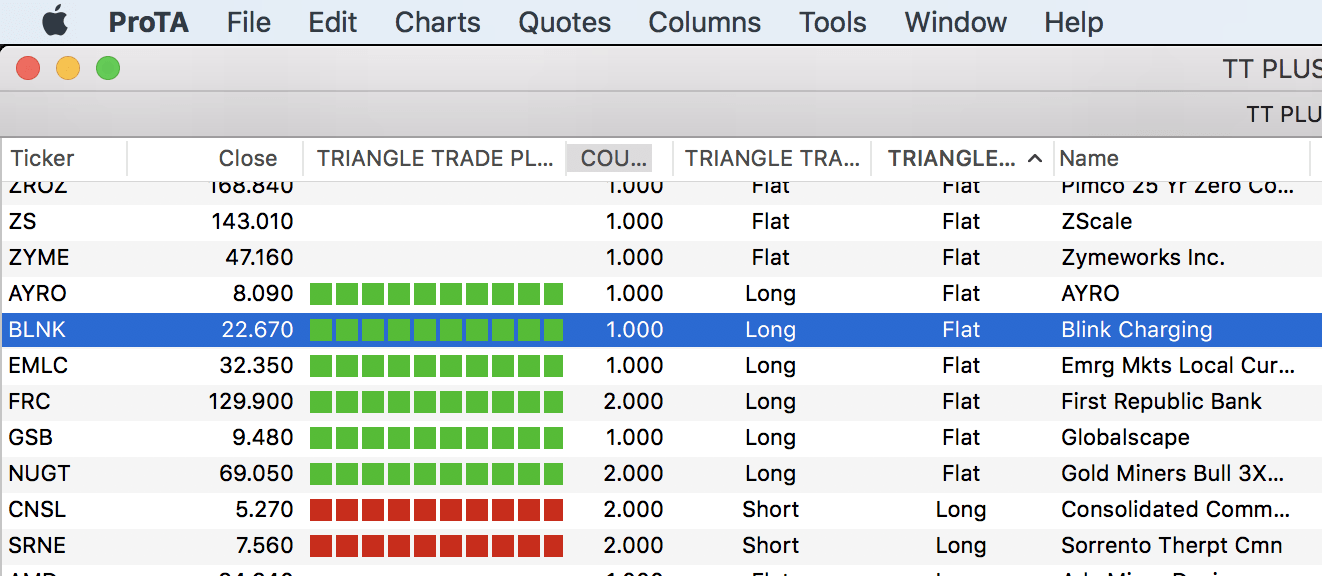Open the Help menu
The image size is (1322, 576).
pyautogui.click(x=1074, y=22)
